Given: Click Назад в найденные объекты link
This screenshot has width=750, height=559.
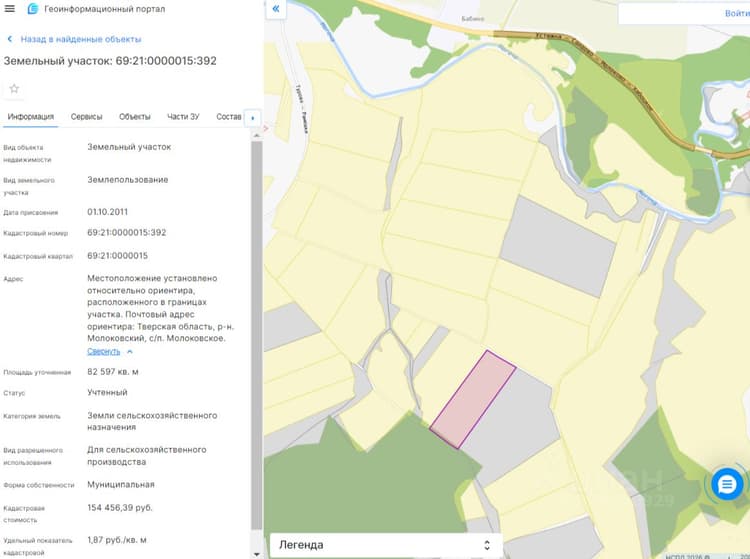Looking at the screenshot, I should tap(81, 39).
